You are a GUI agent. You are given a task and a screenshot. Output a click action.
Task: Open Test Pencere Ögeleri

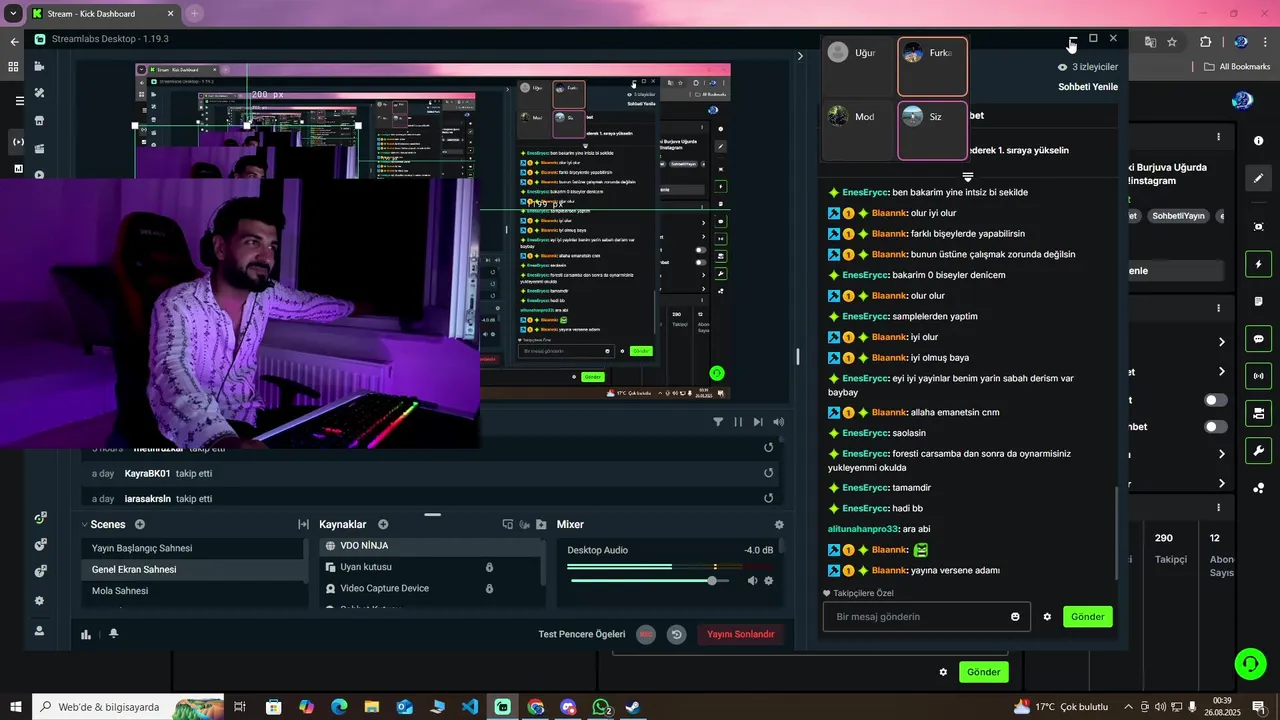[582, 634]
